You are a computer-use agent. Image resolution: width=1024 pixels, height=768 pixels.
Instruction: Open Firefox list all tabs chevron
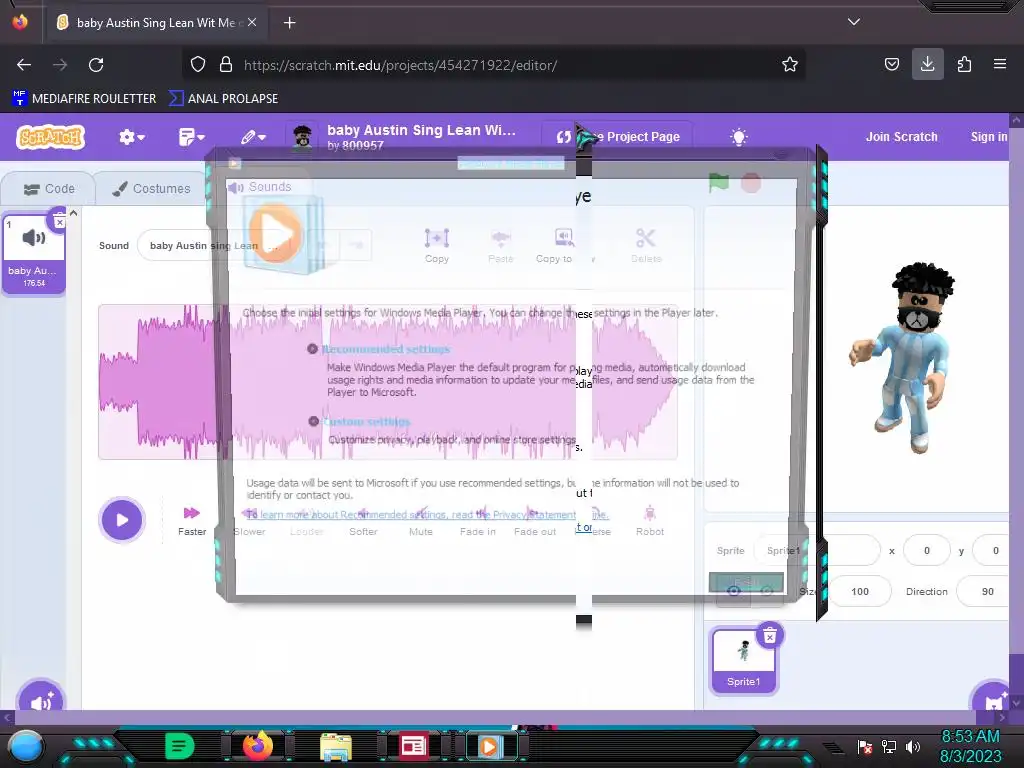(854, 22)
